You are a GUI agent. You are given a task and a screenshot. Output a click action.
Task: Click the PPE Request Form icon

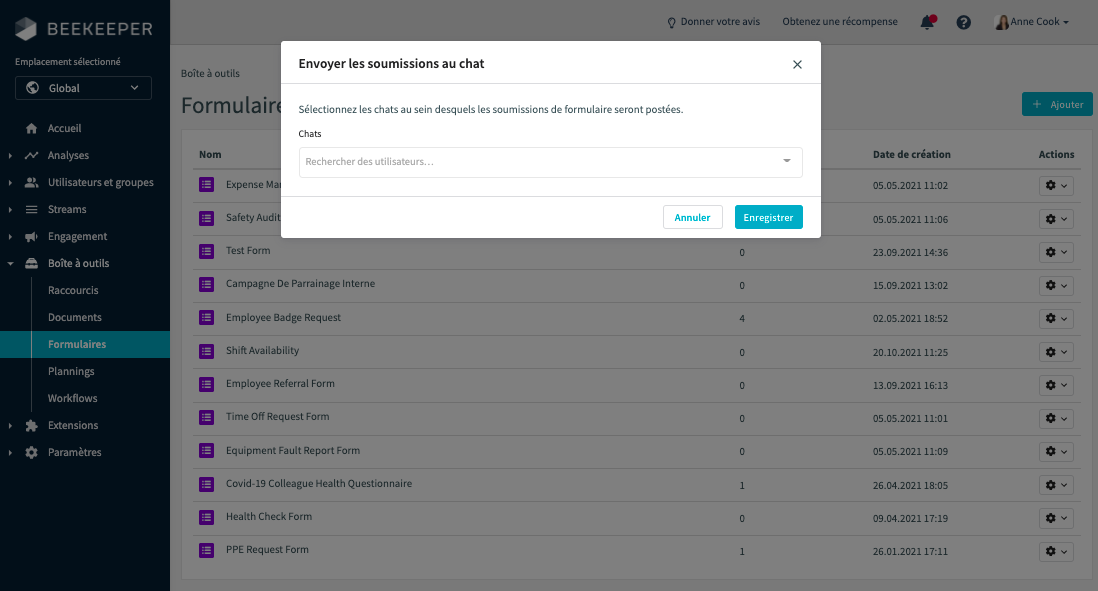(x=207, y=550)
